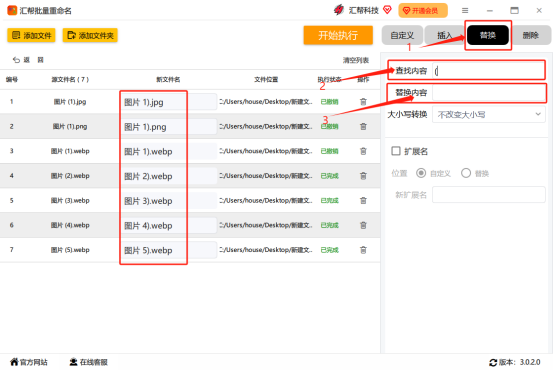Focus the 替换内容 replacement input field
This screenshot has width=554, height=370.
pyautogui.click(x=489, y=93)
